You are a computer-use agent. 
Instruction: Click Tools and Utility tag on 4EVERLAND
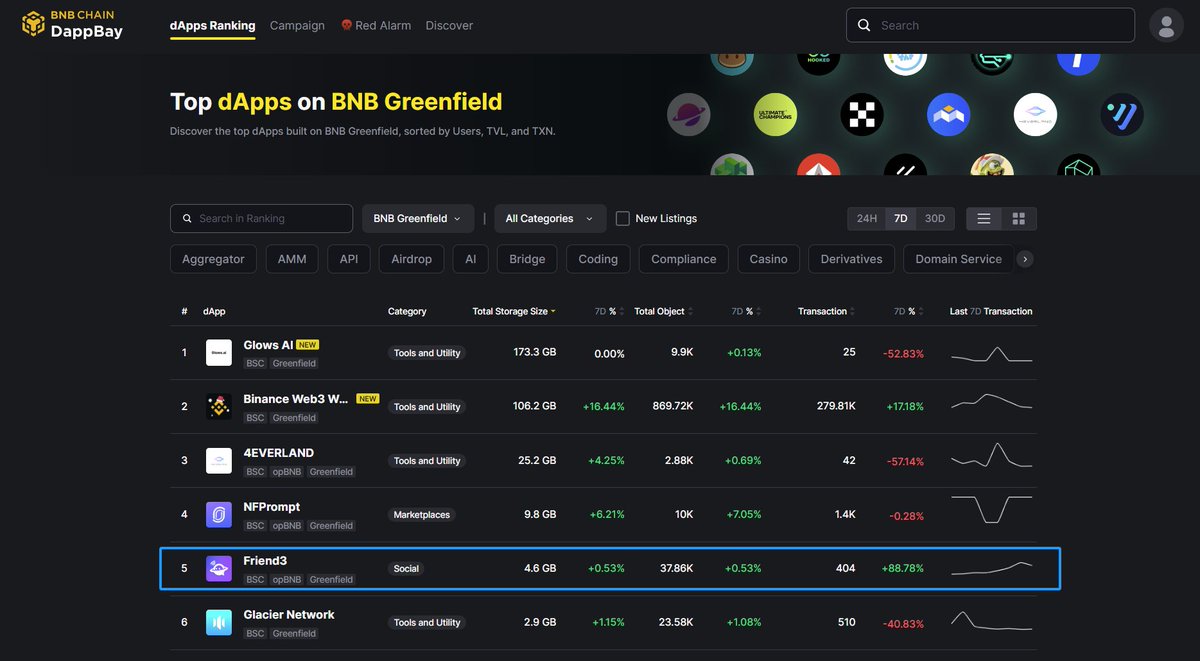coord(427,461)
